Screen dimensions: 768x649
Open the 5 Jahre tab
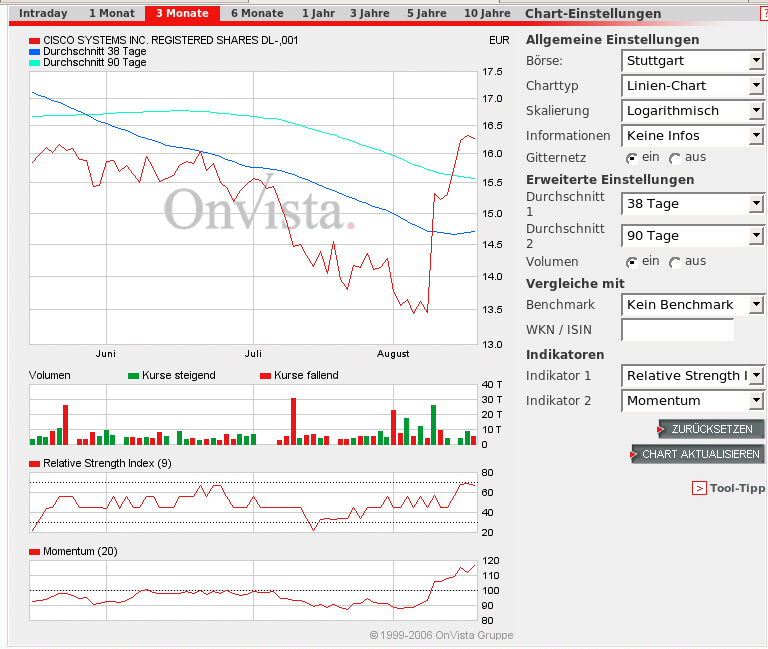click(x=427, y=13)
